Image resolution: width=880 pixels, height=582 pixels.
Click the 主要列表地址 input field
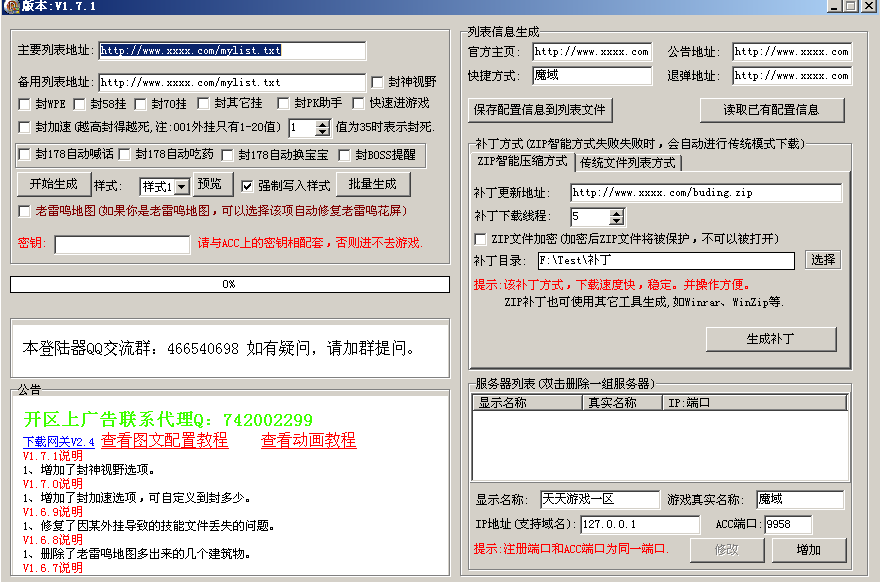coord(232,51)
